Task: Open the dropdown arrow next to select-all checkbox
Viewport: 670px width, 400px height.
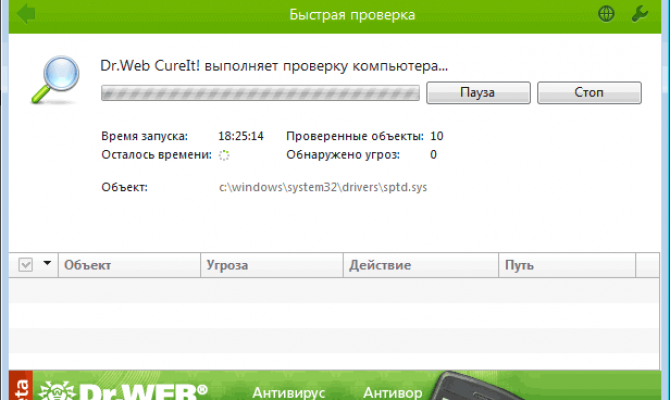Action: point(47,263)
